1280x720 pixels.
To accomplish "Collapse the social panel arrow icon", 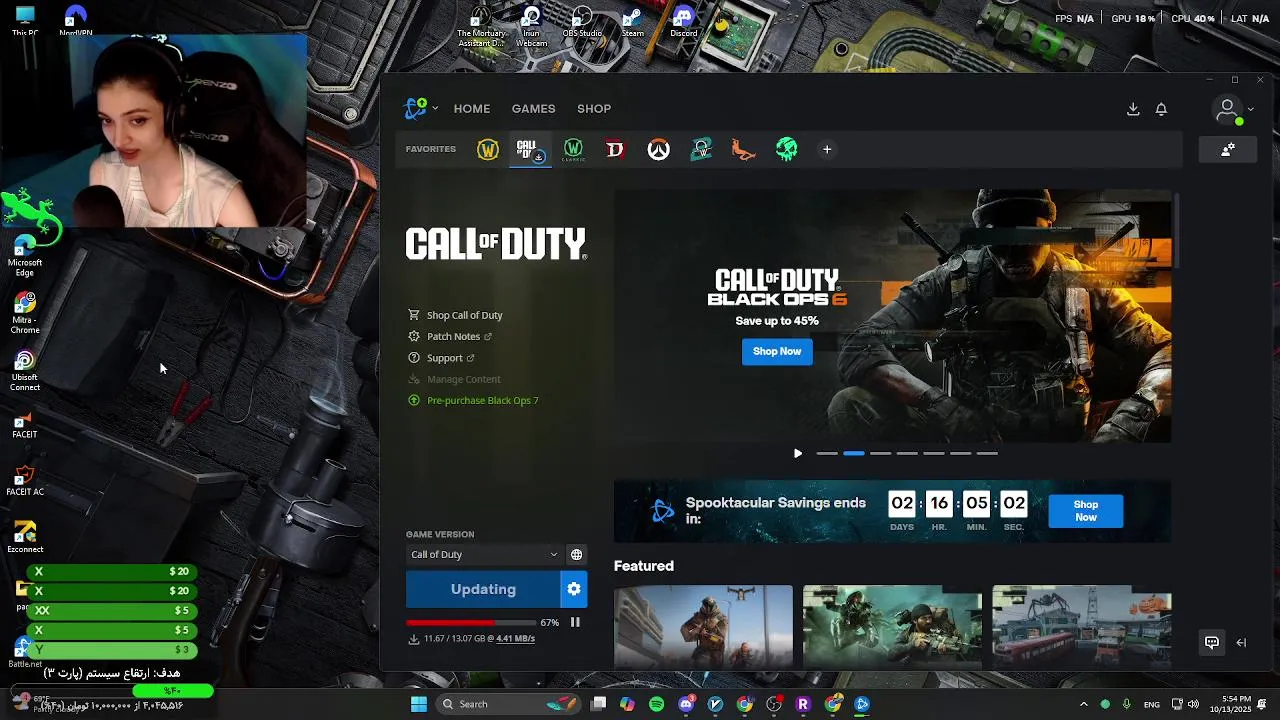I will tap(1241, 642).
